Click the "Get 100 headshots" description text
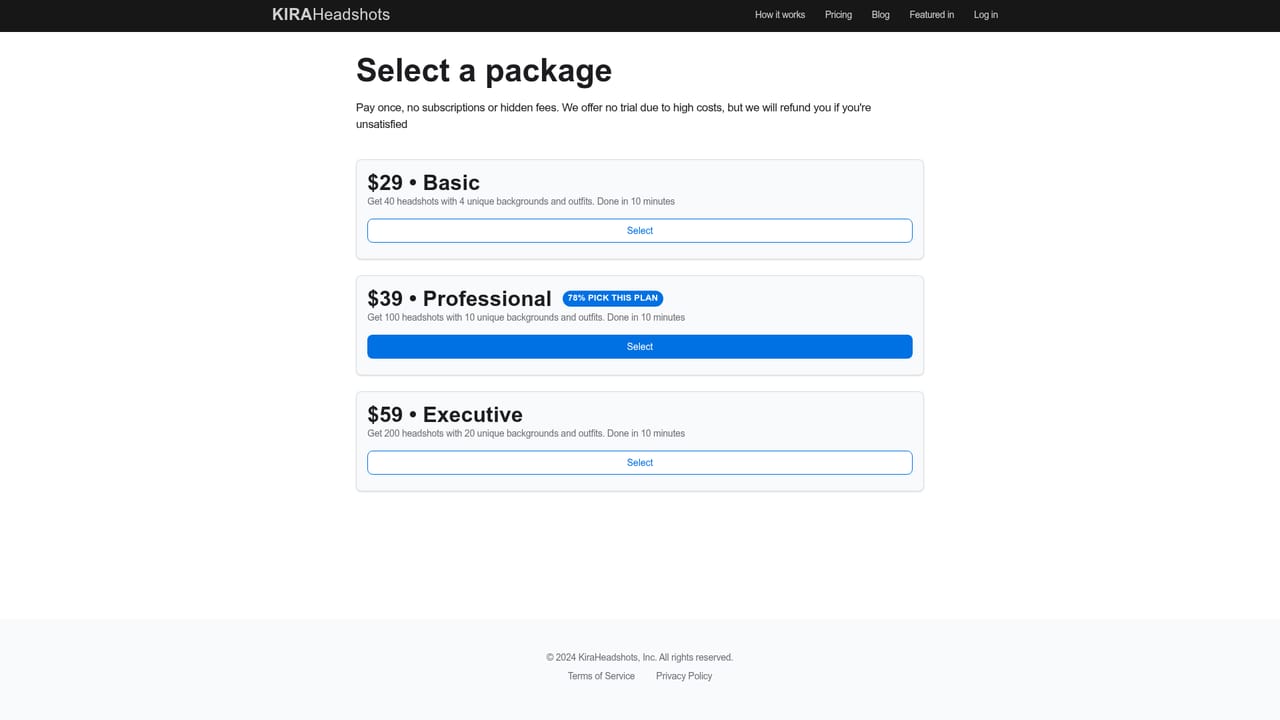The image size is (1280, 720). click(x=526, y=317)
